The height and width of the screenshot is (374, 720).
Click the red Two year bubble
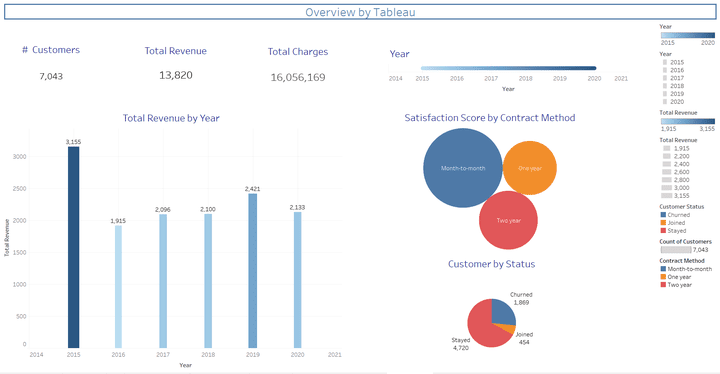click(x=508, y=220)
